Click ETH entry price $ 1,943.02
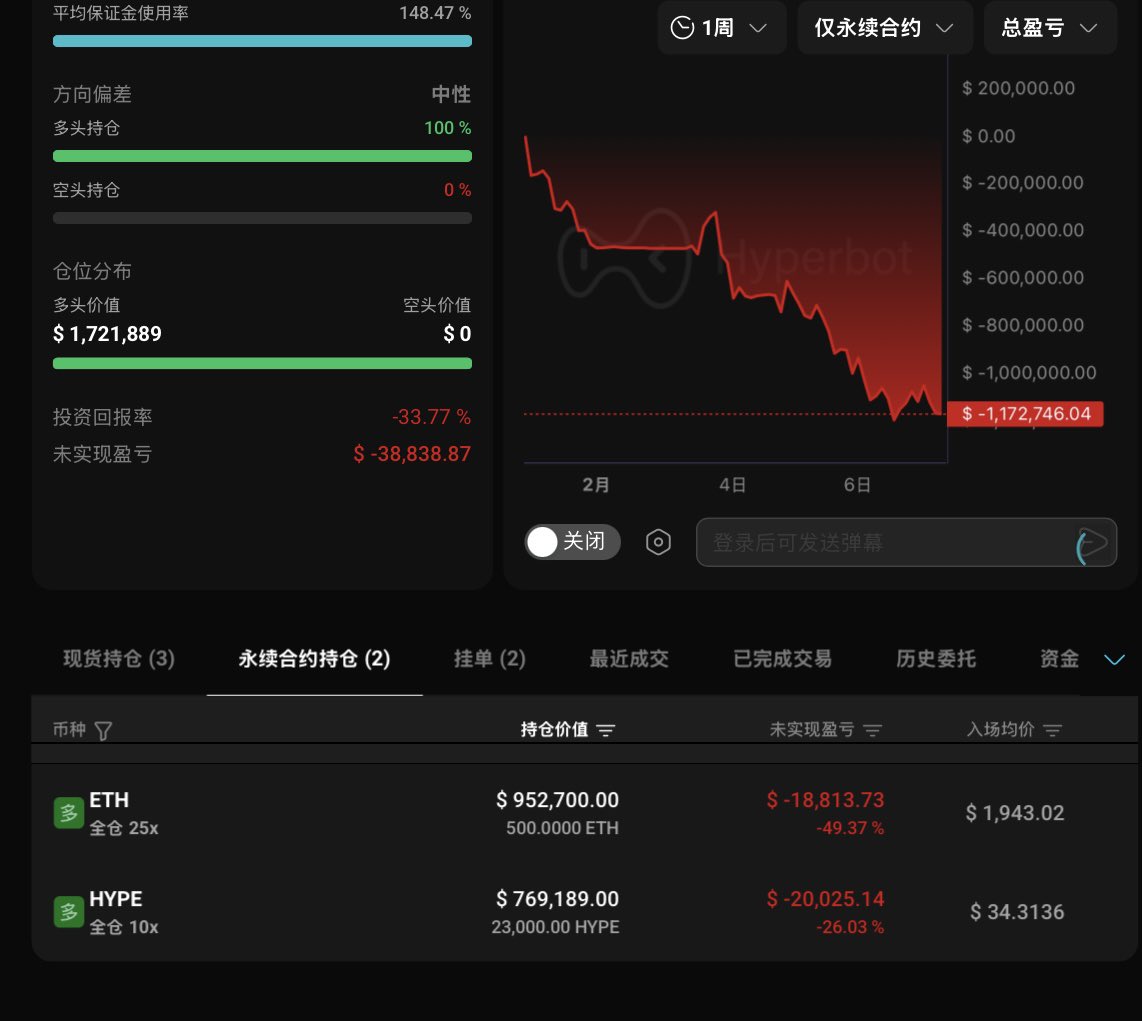The height and width of the screenshot is (1021, 1142). coord(1015,813)
